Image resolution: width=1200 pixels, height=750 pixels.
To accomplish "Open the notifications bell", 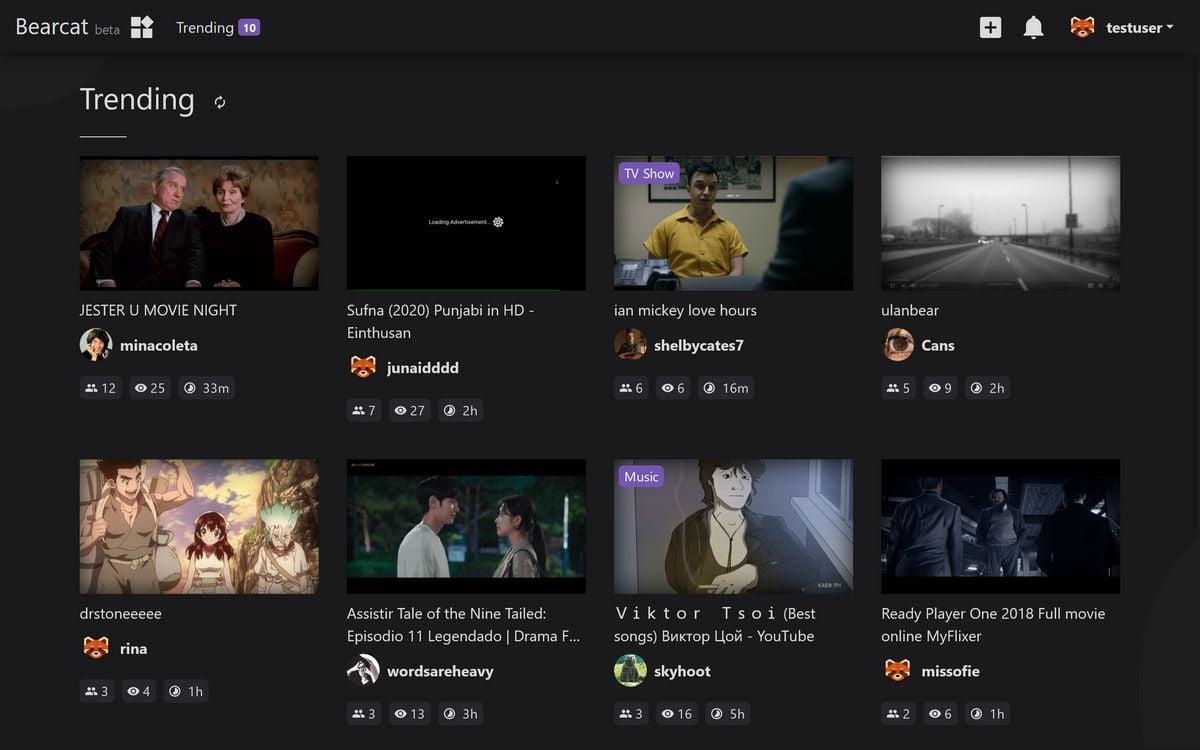I will click(x=1033, y=27).
